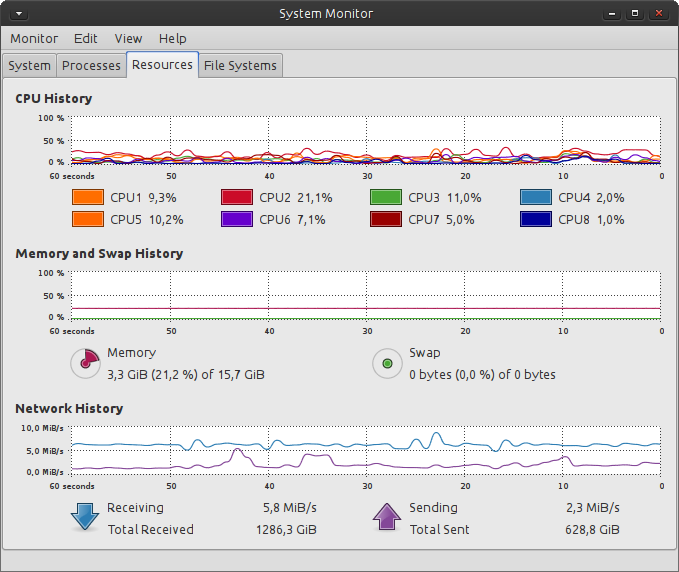Viewport: 679px width, 572px height.
Task: Open the Monitor menu
Action: point(34,38)
